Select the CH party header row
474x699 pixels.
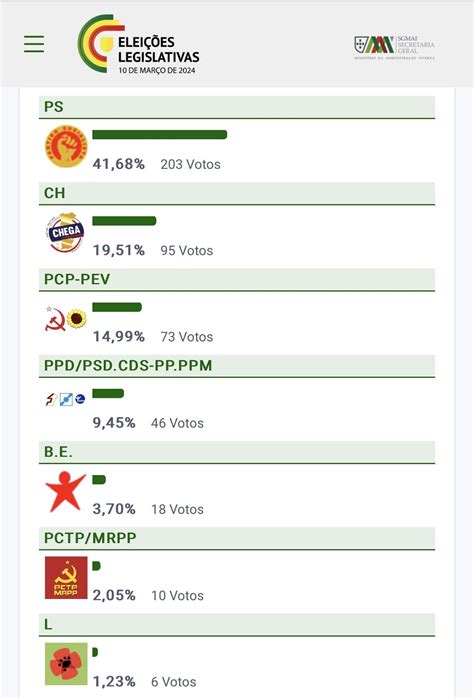[237, 193]
